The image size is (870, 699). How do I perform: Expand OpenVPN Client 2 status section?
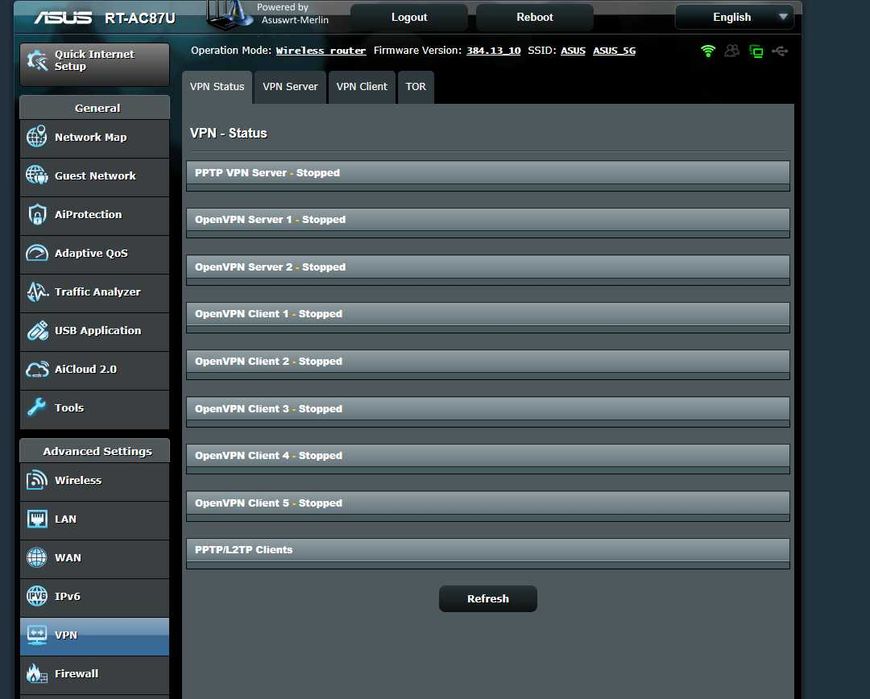(x=488, y=361)
